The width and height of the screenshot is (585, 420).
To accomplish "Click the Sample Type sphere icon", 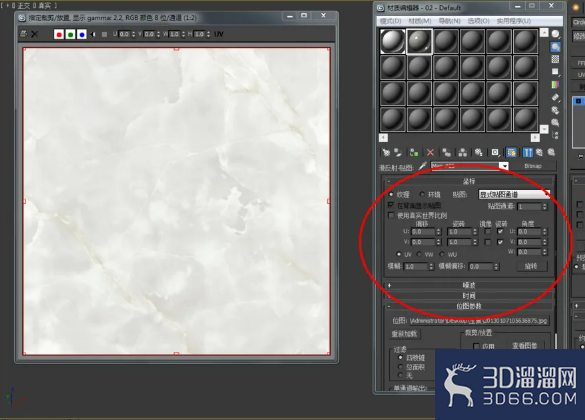I will click(x=555, y=34).
